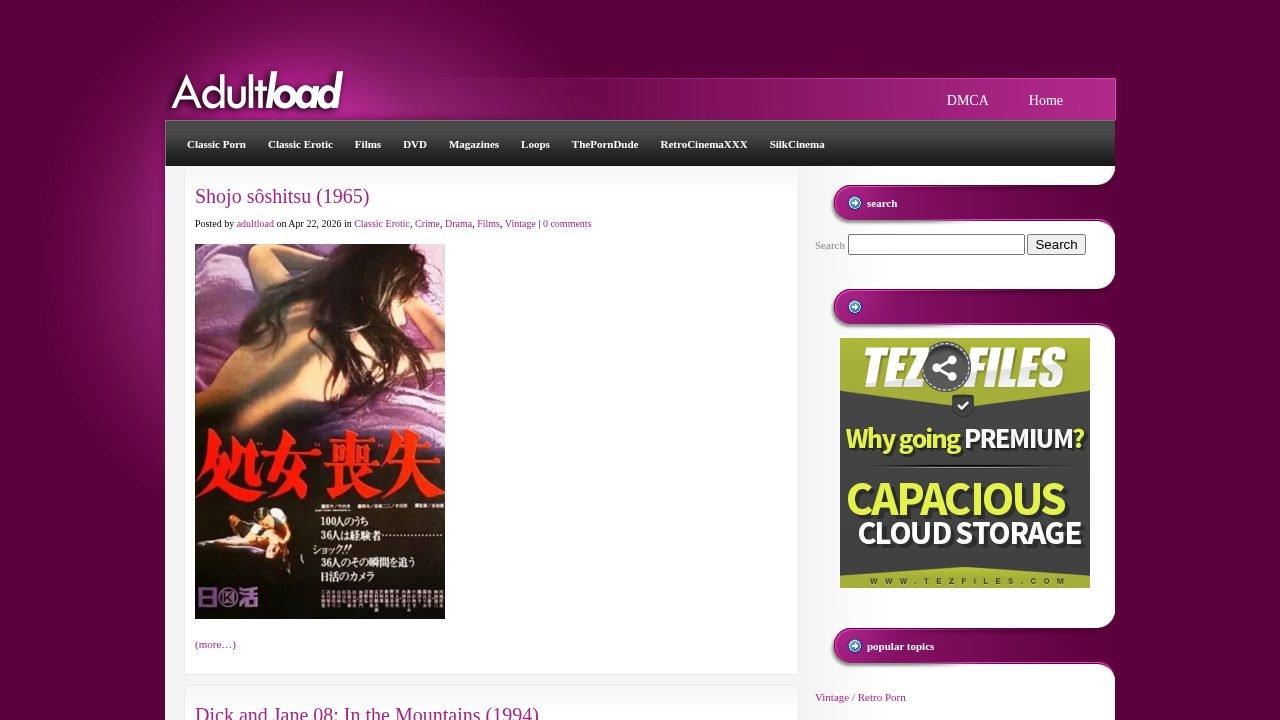Viewport: 1280px width, 720px height.
Task: Open the Classic Erotic menu item
Action: (x=300, y=144)
